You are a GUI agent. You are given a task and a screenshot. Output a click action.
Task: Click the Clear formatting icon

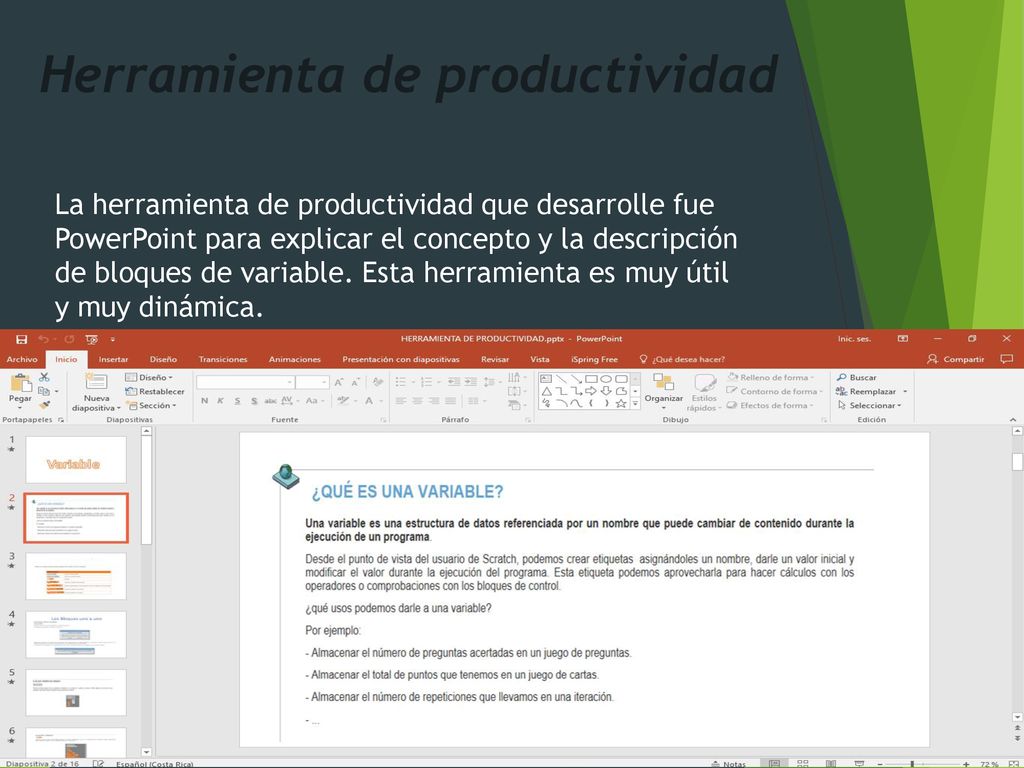click(x=377, y=382)
